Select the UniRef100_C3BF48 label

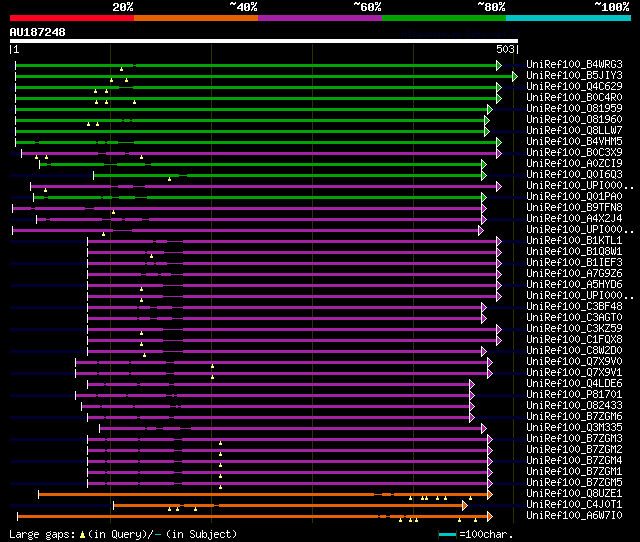(574, 307)
